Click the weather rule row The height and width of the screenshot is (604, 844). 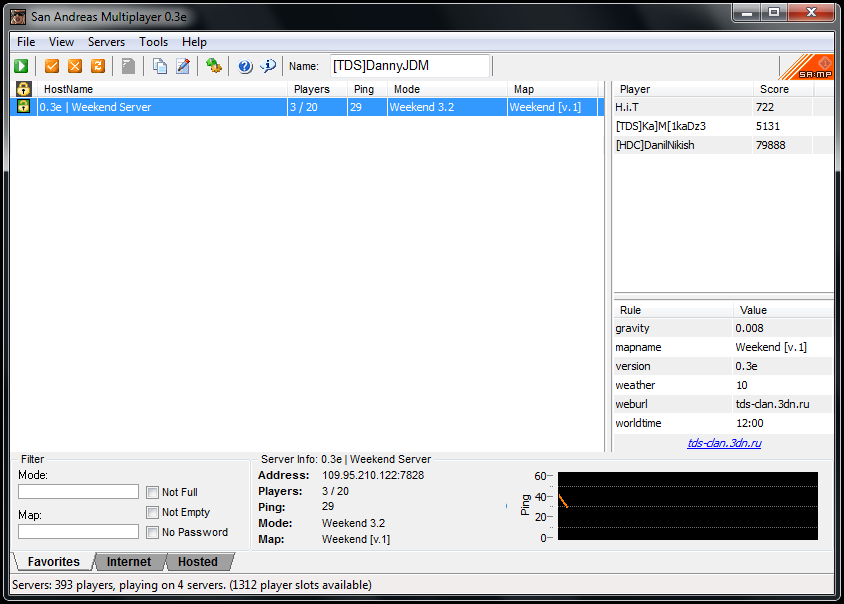click(723, 385)
